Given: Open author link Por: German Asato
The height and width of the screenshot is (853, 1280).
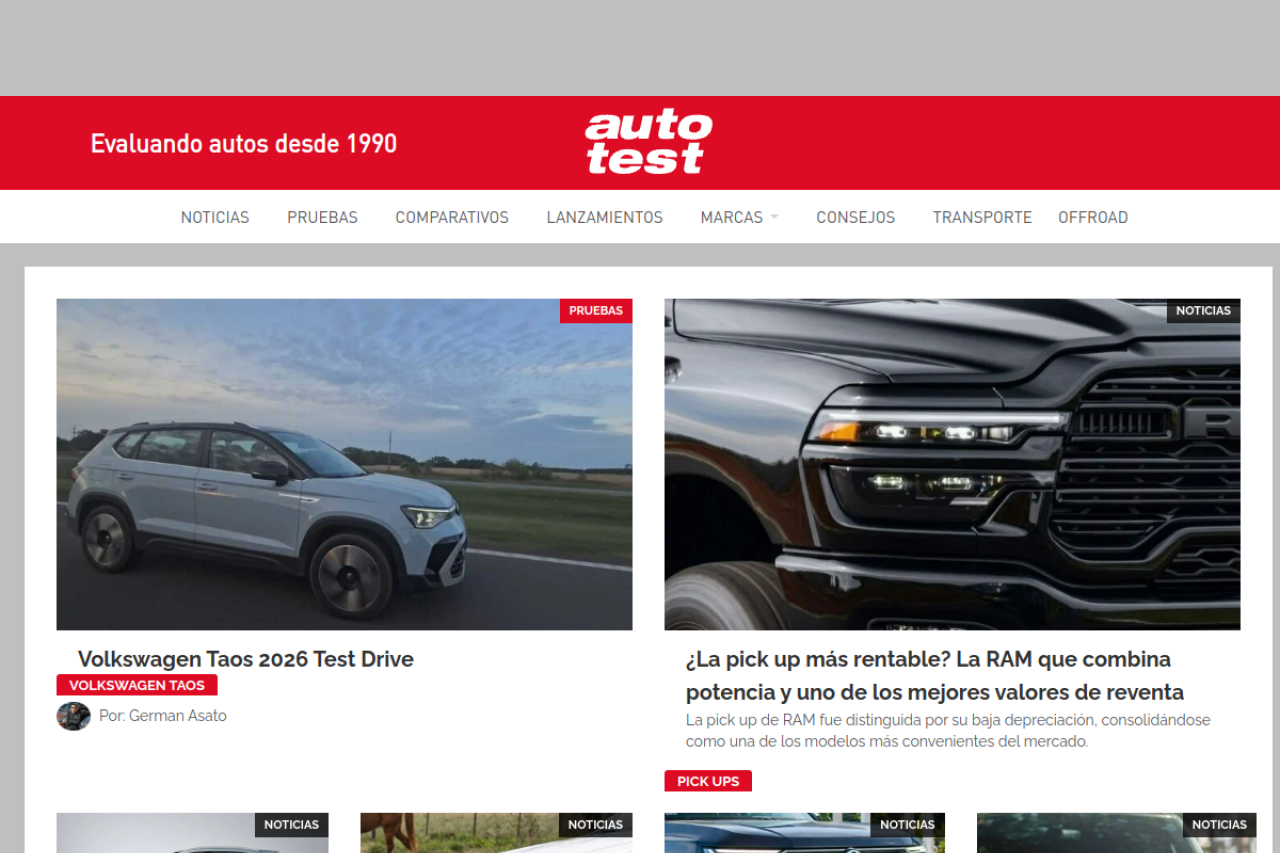Looking at the screenshot, I should pos(163,716).
